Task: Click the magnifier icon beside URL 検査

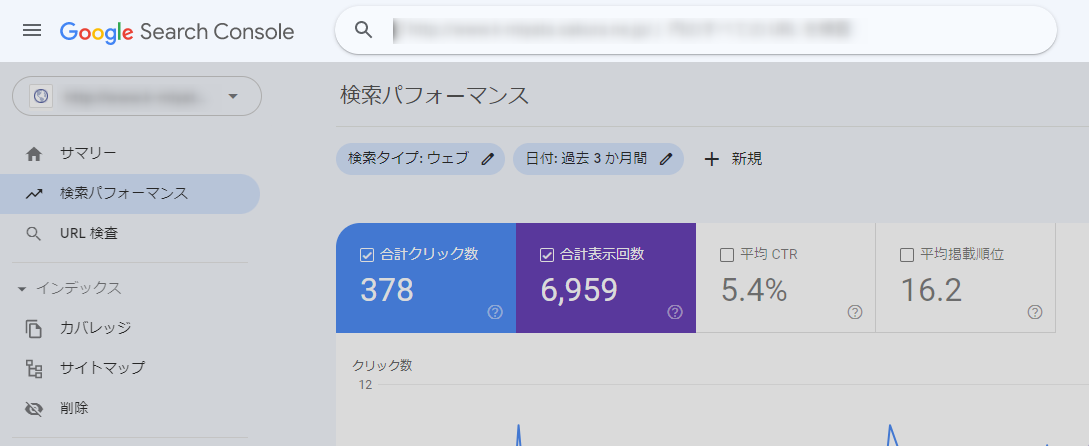Action: pos(33,234)
